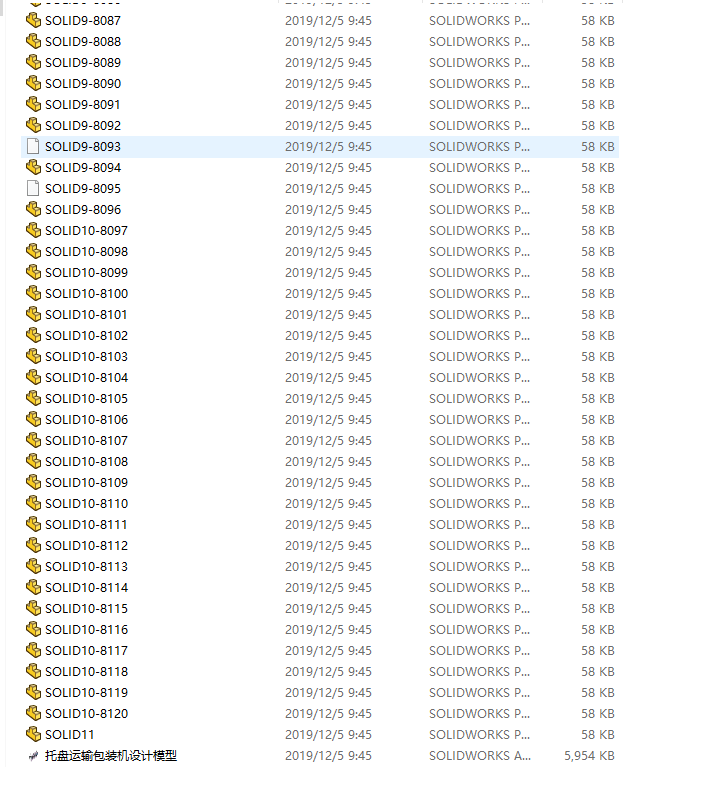Click the part icon of SOLID10-8099
Viewport: 705px width, 786px height.
click(33, 273)
